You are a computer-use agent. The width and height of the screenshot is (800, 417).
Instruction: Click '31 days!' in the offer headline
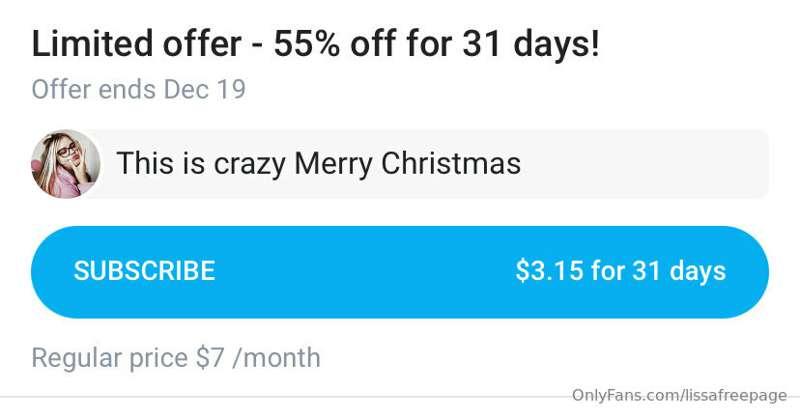coord(530,43)
